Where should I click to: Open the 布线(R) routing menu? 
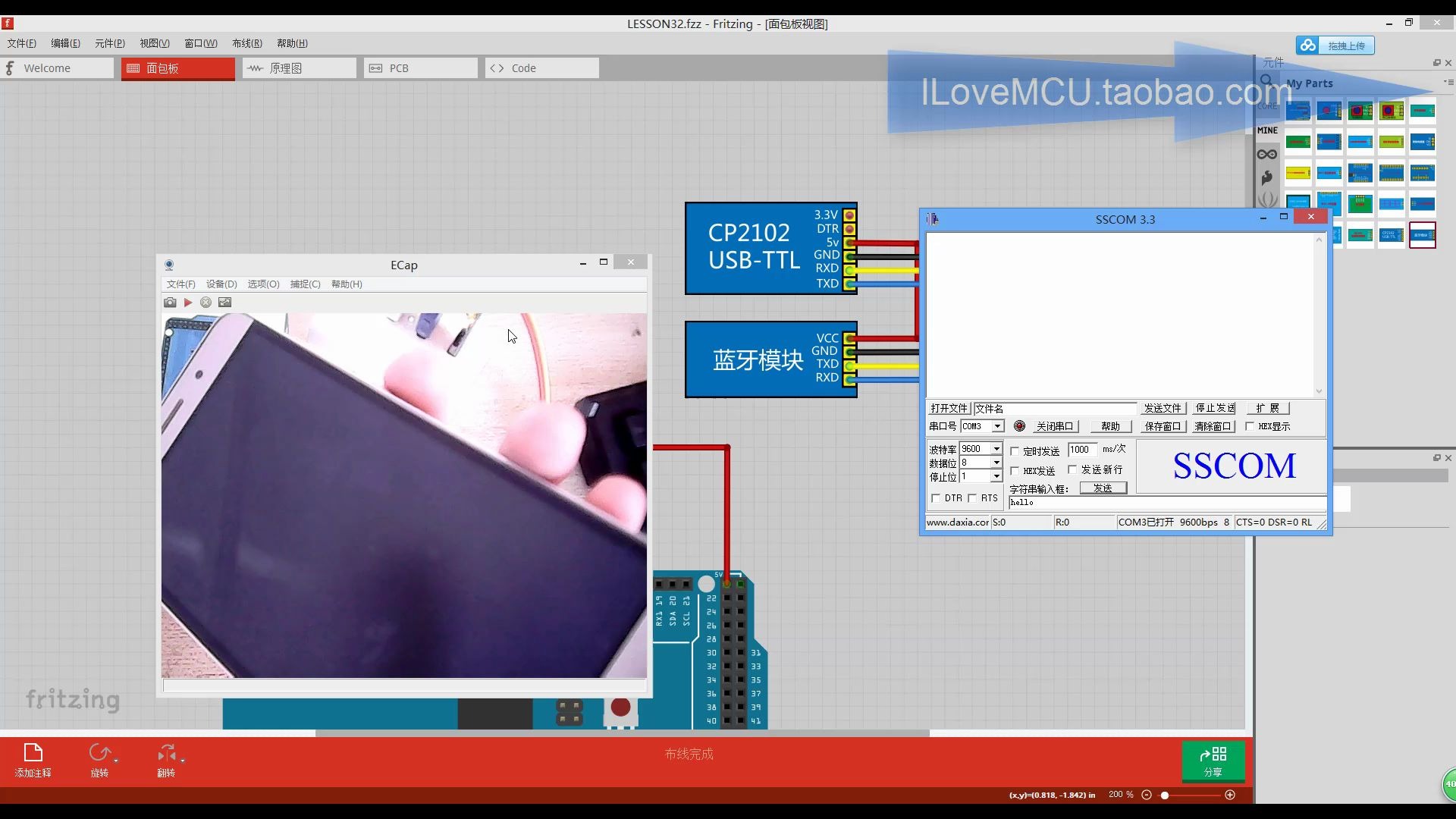click(x=246, y=43)
